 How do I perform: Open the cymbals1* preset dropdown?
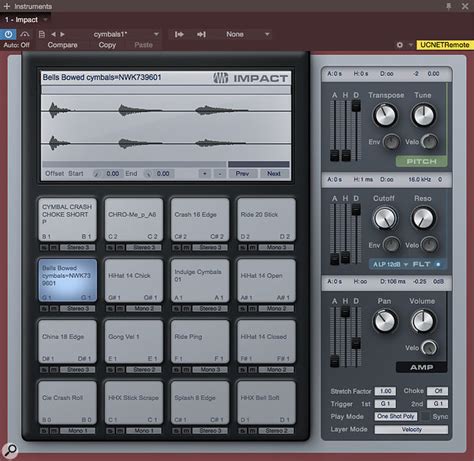[156, 34]
